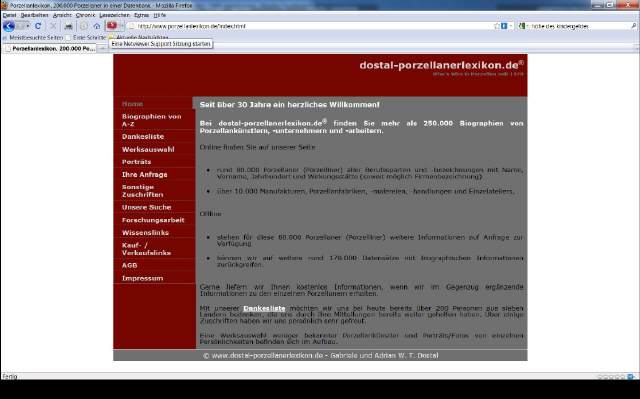640x399 pixels.
Task: Open back/forward history dropdown arrow
Action: pyautogui.click(x=28, y=26)
